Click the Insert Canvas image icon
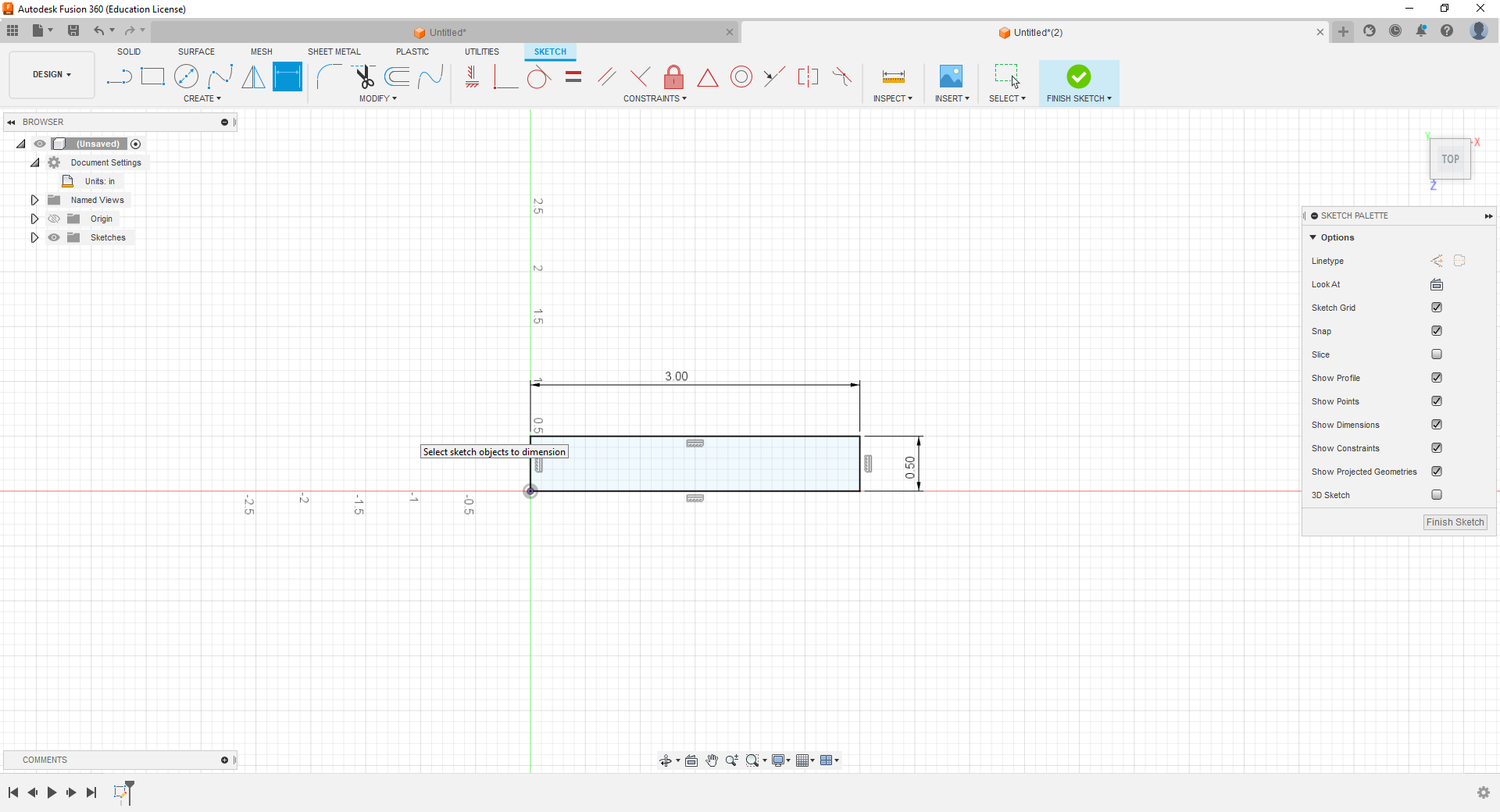The image size is (1500, 812). coord(951,77)
